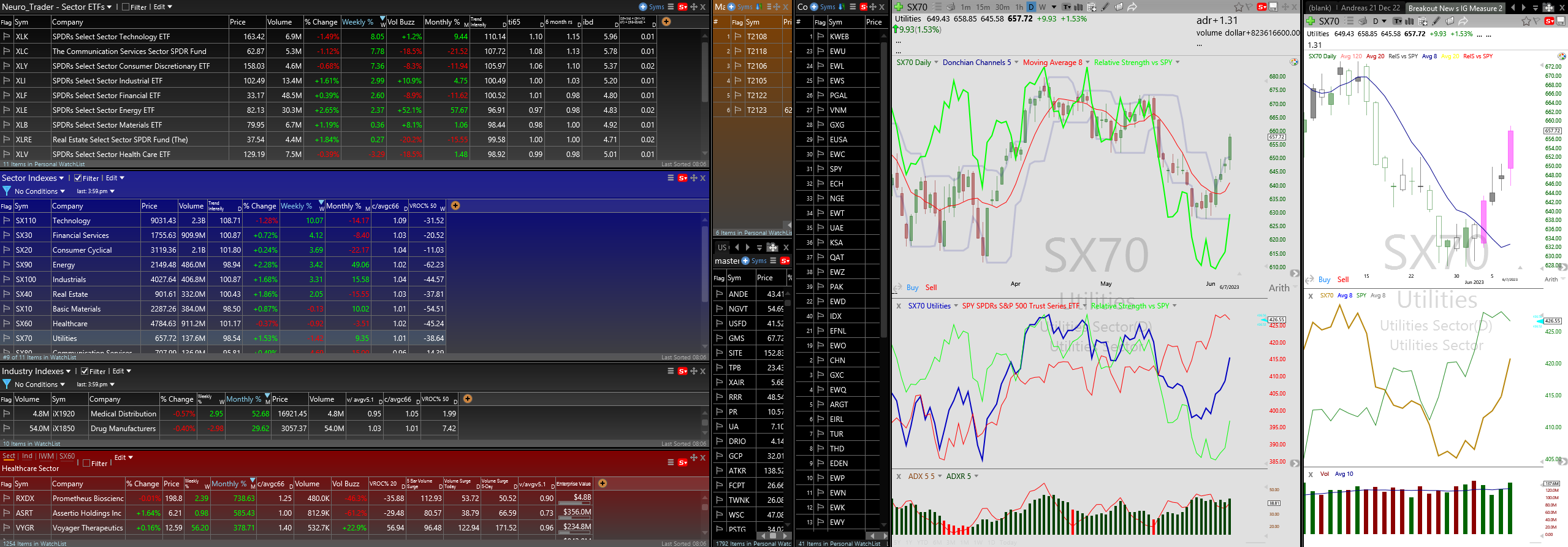This screenshot has width=1568, height=547.
Task: Add a column to the Sector ETFs watchlist
Action: (666, 21)
